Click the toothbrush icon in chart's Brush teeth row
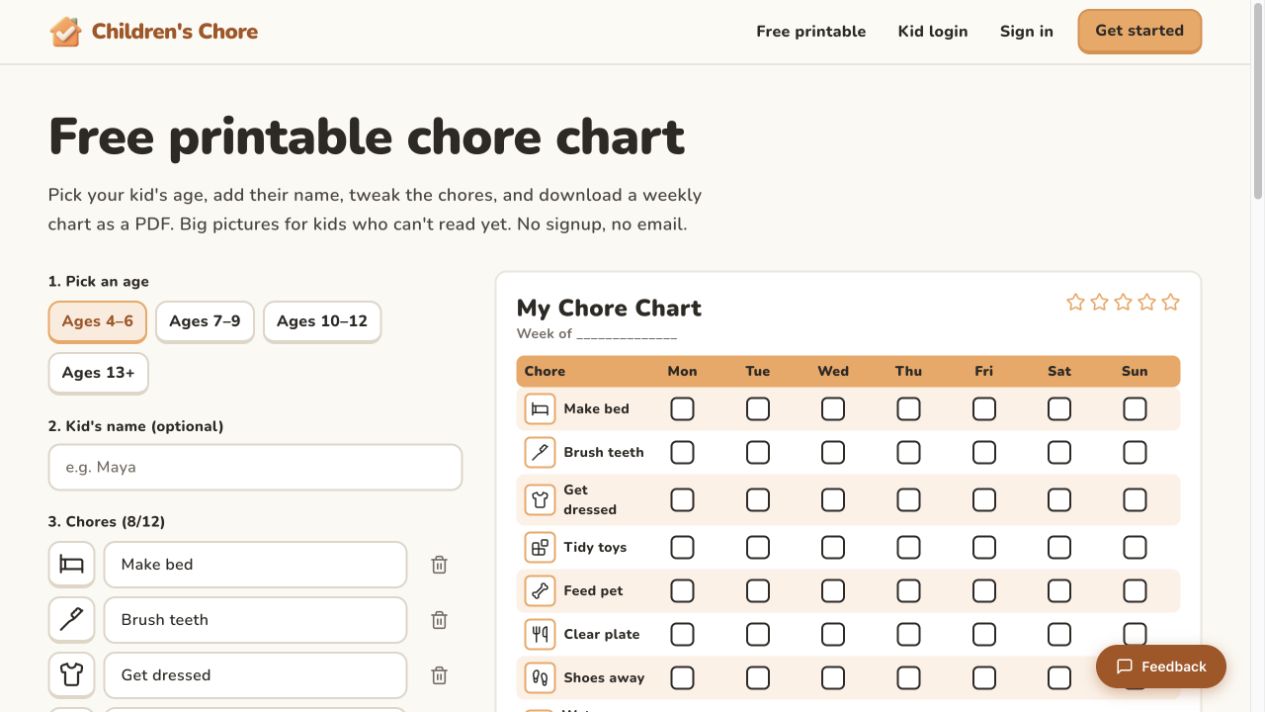This screenshot has height=712, width=1265. (x=540, y=452)
